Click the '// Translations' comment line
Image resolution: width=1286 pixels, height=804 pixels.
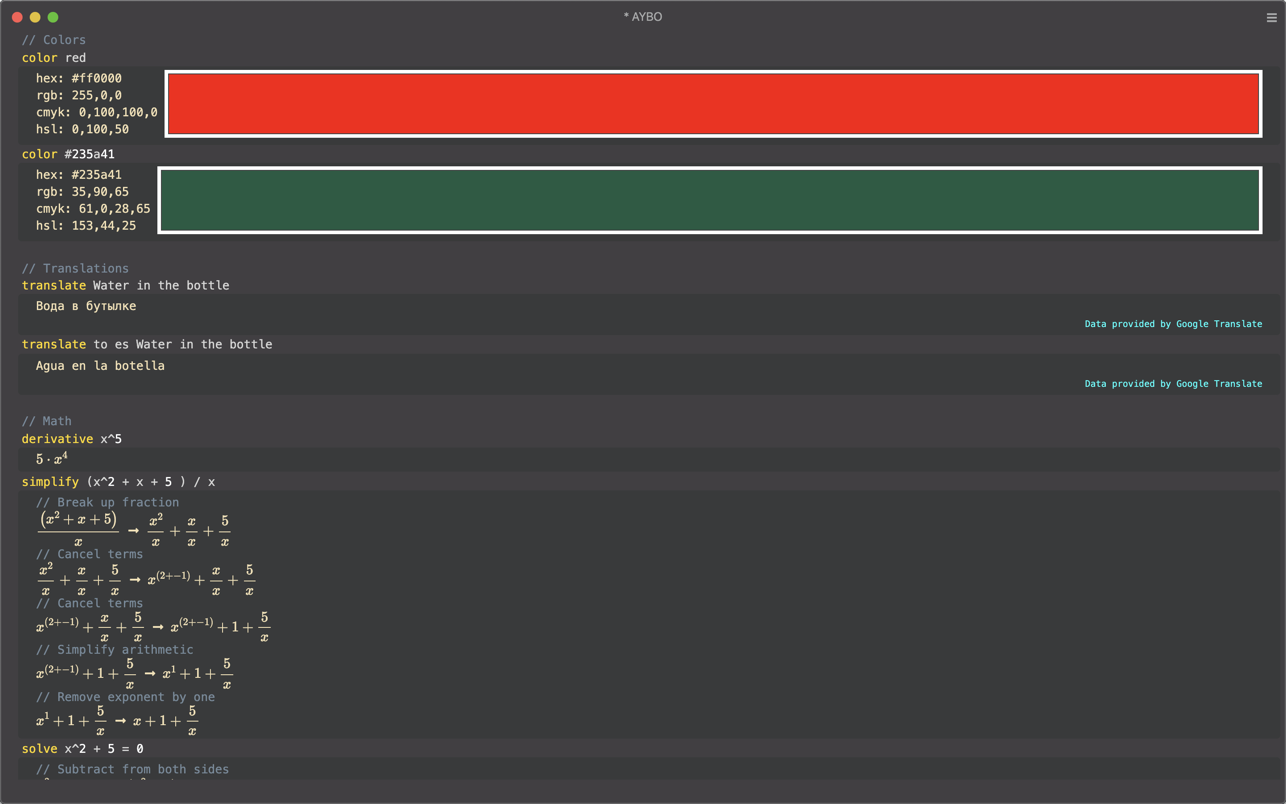(x=75, y=268)
